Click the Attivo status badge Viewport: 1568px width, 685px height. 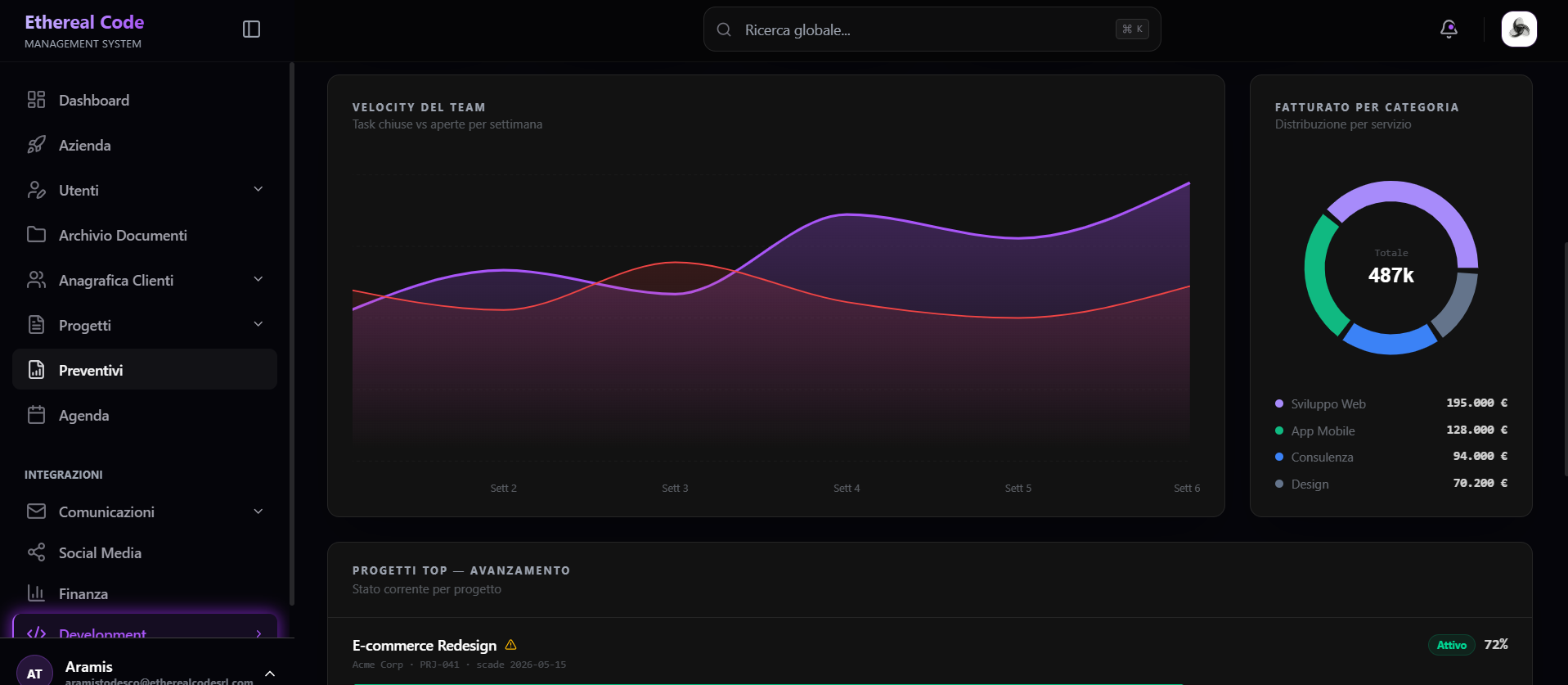pyautogui.click(x=1451, y=645)
